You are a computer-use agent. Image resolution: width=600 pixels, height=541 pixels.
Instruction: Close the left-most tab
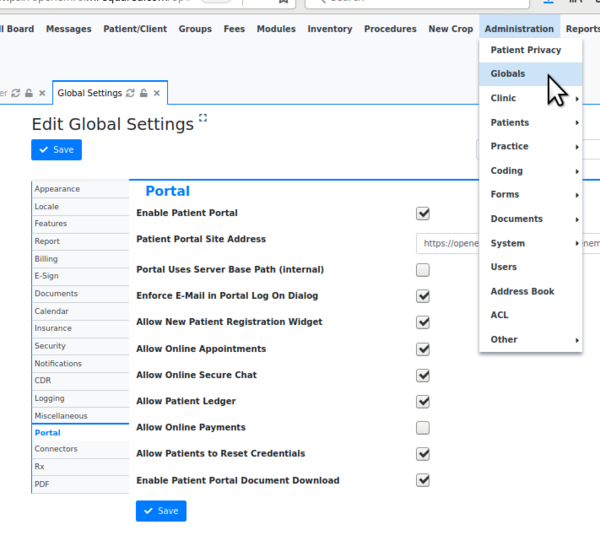point(42,93)
